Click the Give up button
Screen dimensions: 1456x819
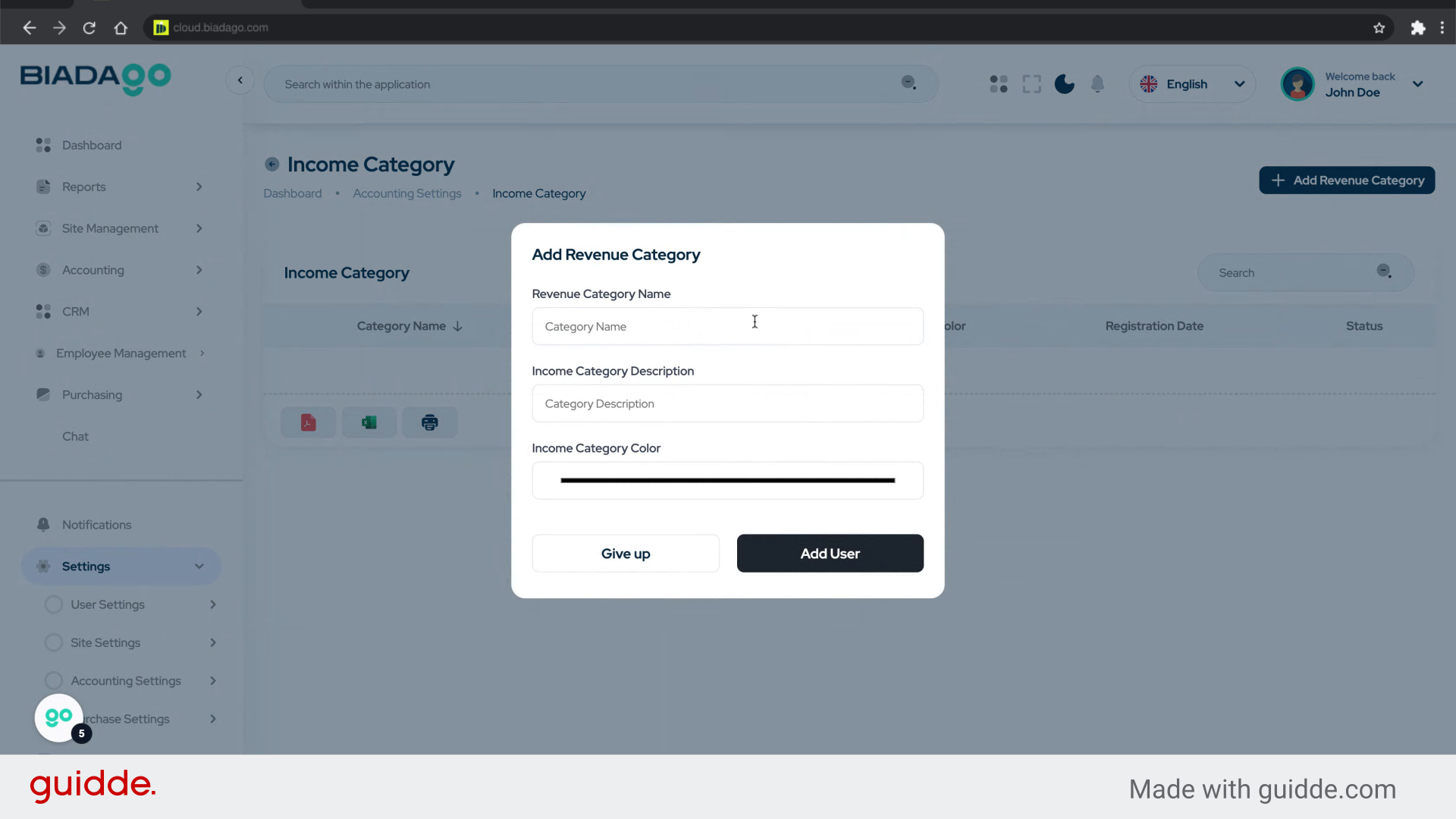pyautogui.click(x=625, y=554)
